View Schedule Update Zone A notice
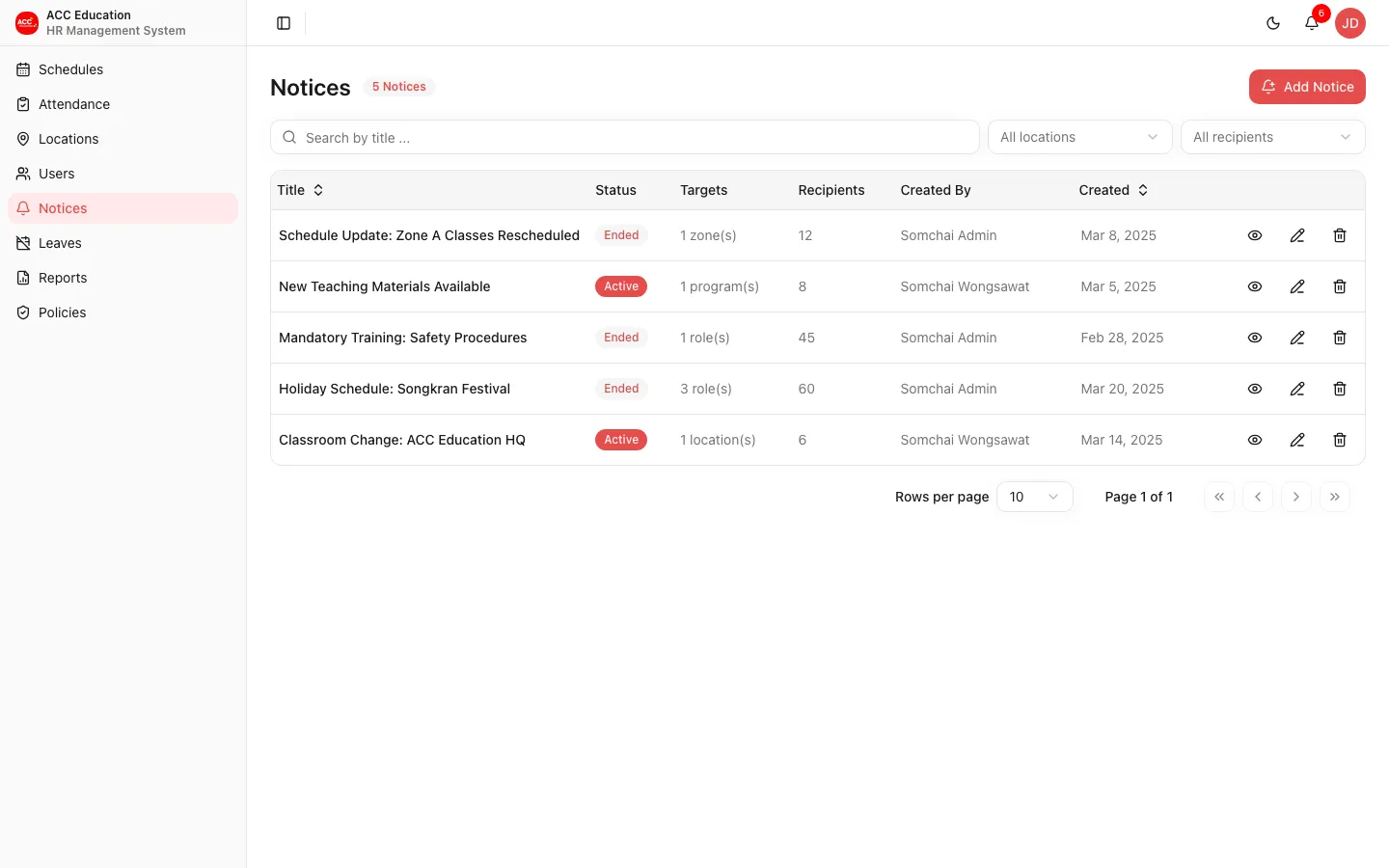 click(1255, 235)
